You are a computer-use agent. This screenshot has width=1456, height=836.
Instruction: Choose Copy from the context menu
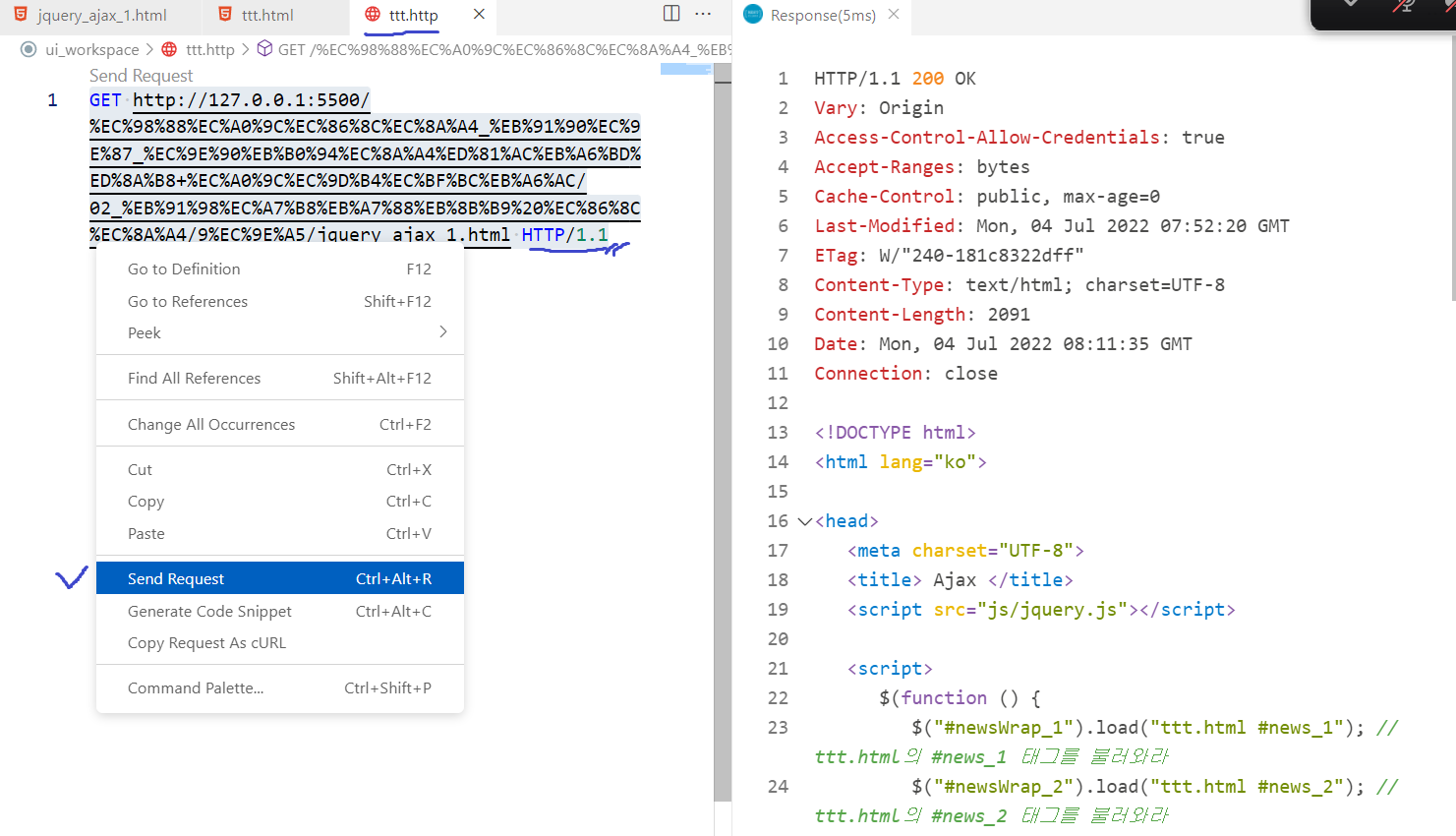(280, 501)
